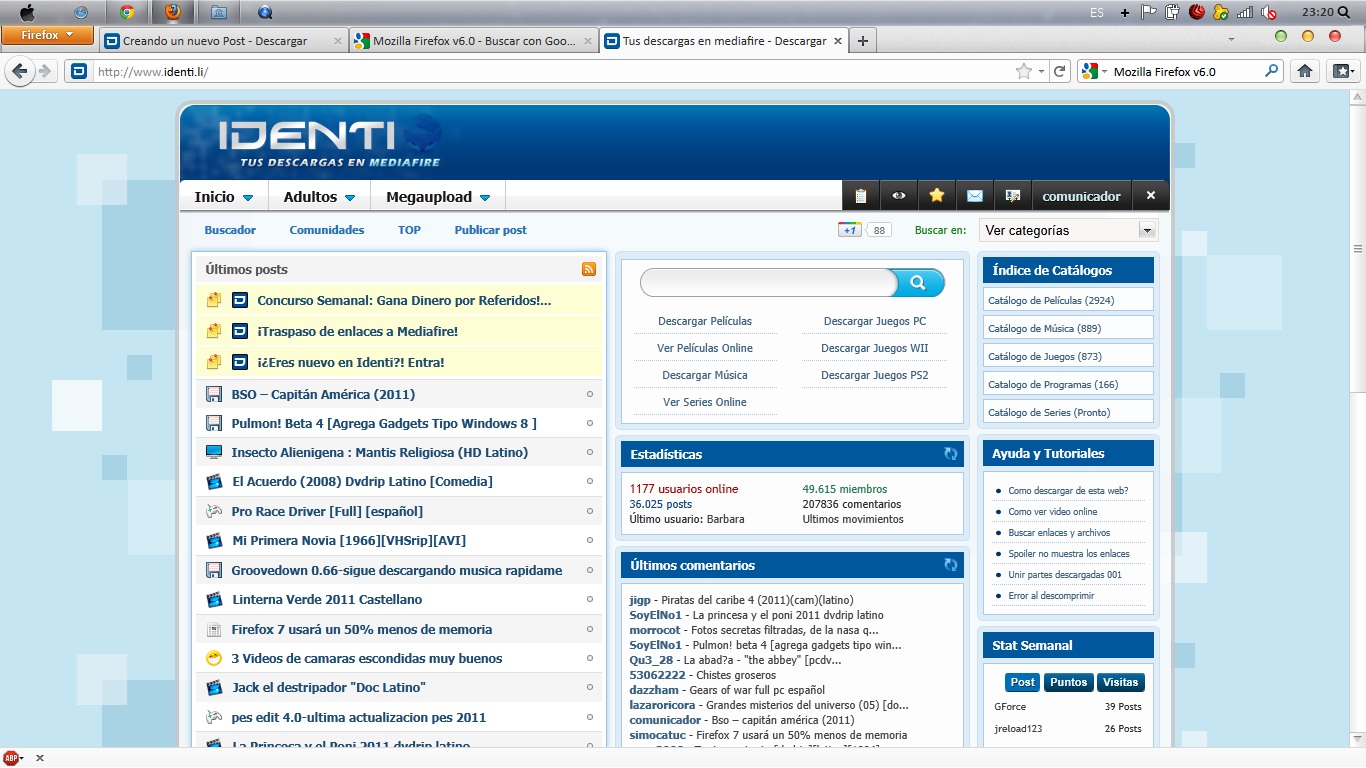Click the clipboard icon in site toolbar
1366x768 pixels.
click(860, 196)
